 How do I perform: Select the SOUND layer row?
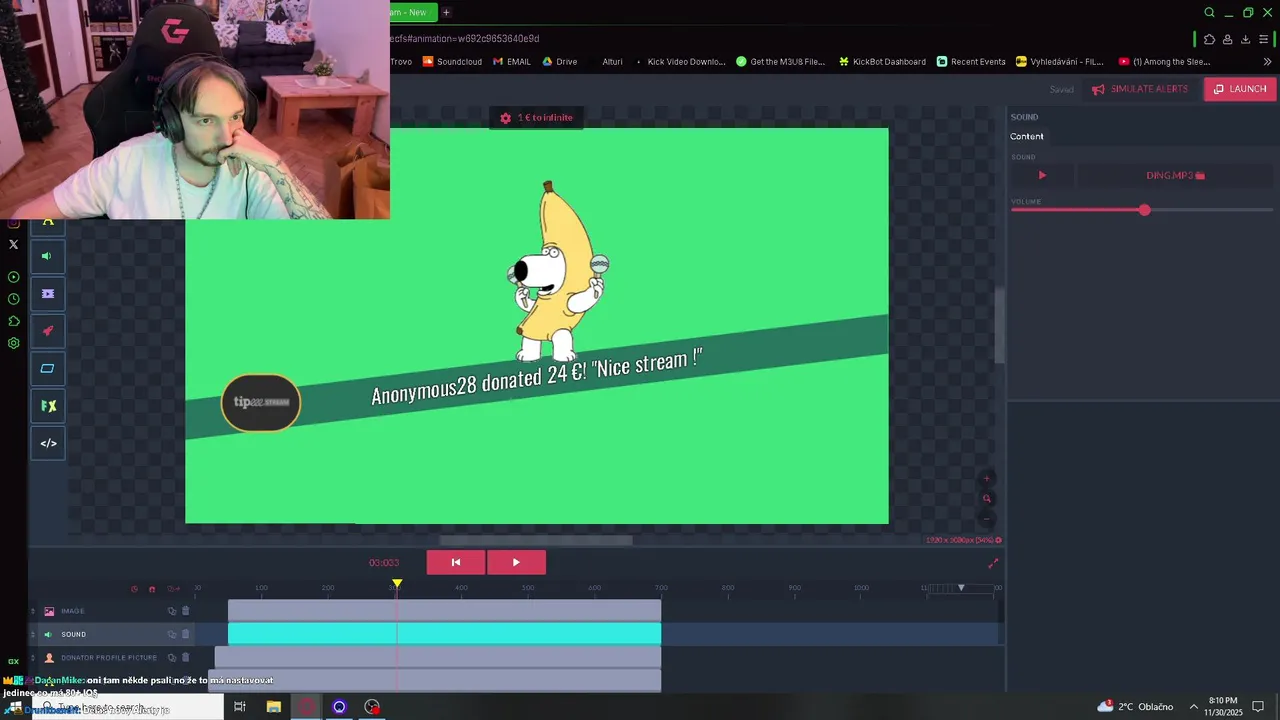click(x=110, y=634)
